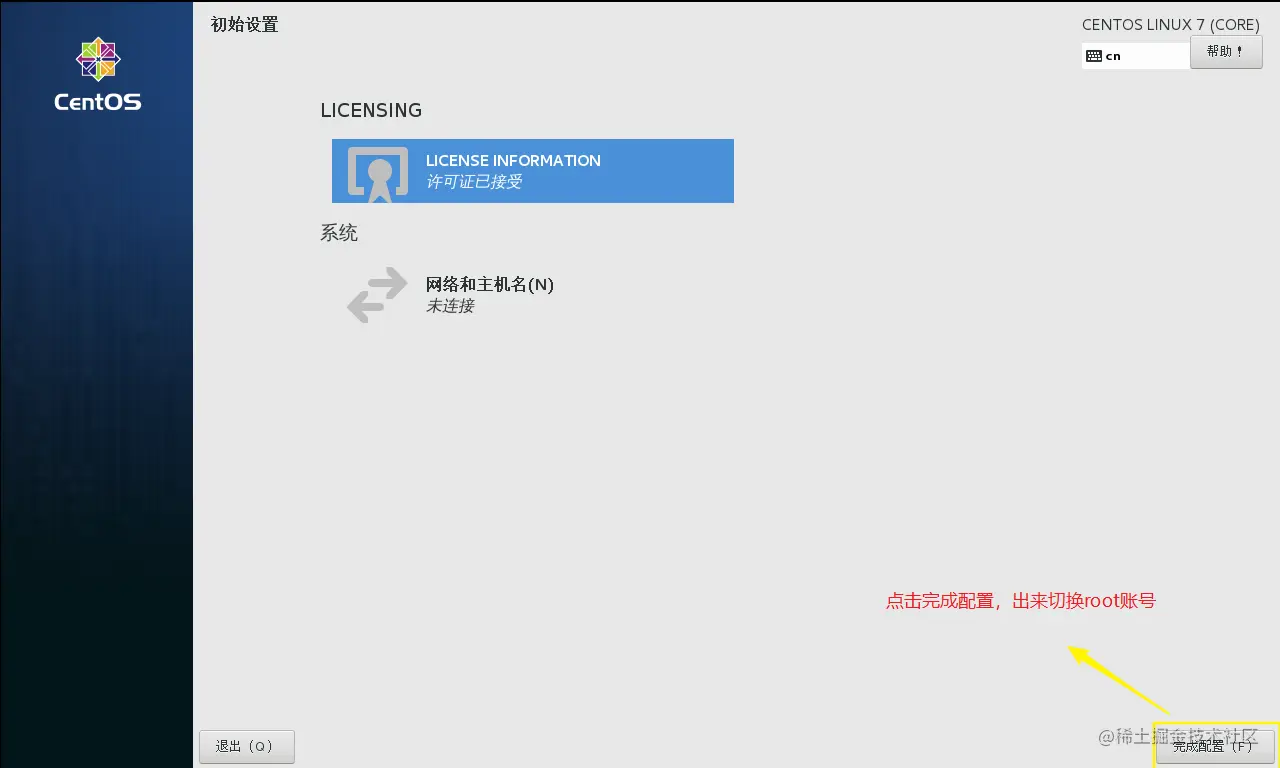Click the CENTOS LINUX 7 (CORE) label

pyautogui.click(x=1171, y=24)
